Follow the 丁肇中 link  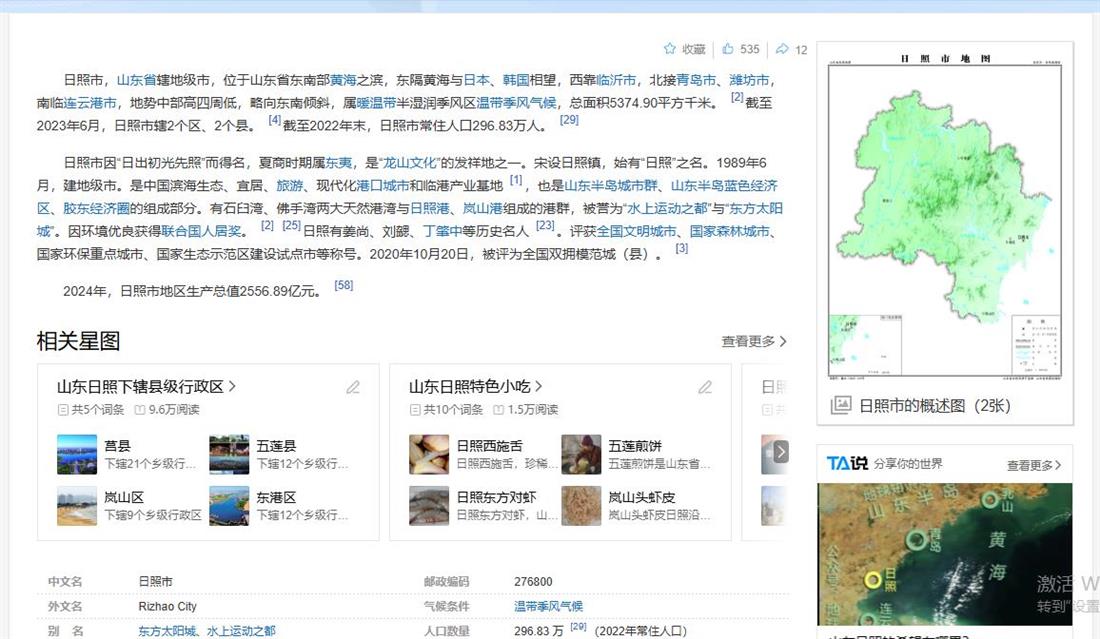[442, 231]
